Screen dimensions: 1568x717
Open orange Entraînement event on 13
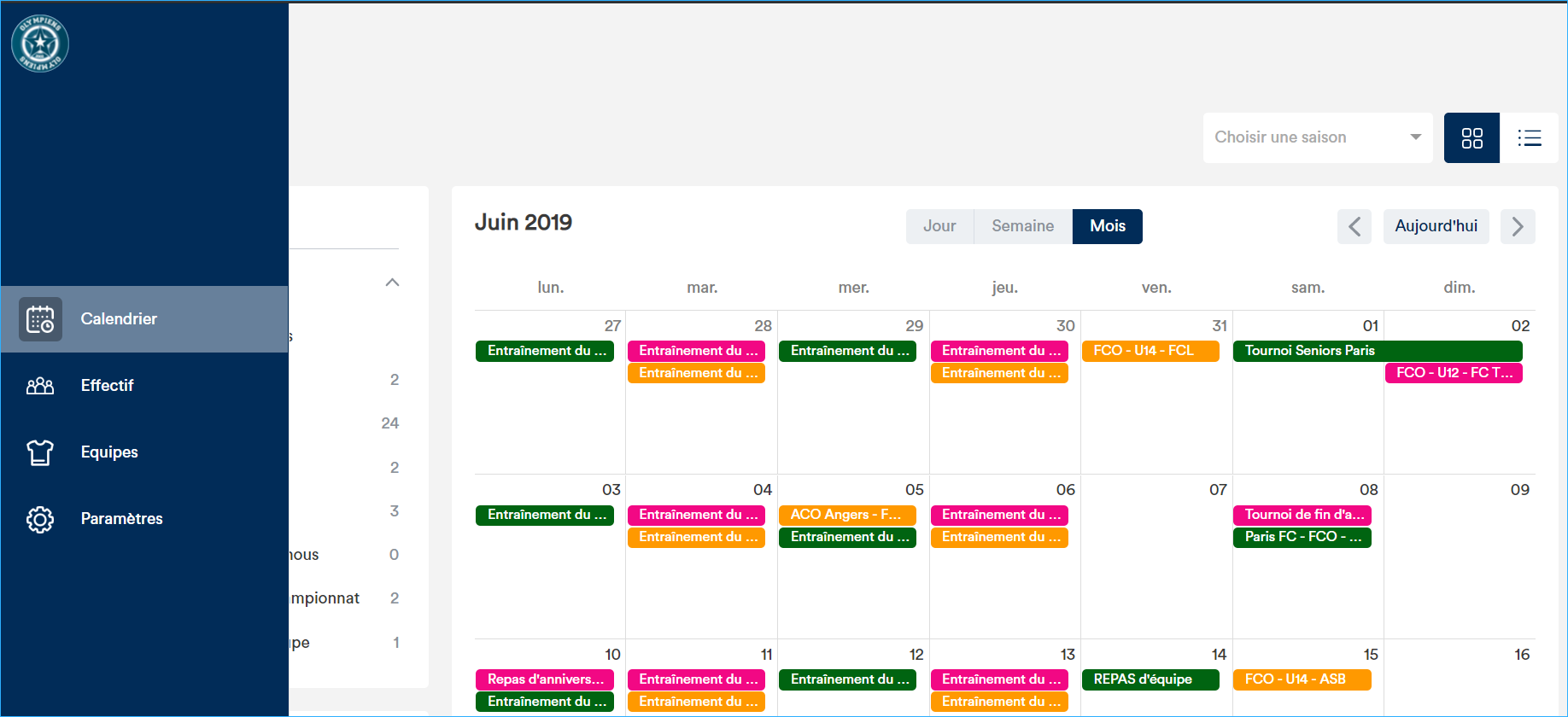tap(999, 702)
